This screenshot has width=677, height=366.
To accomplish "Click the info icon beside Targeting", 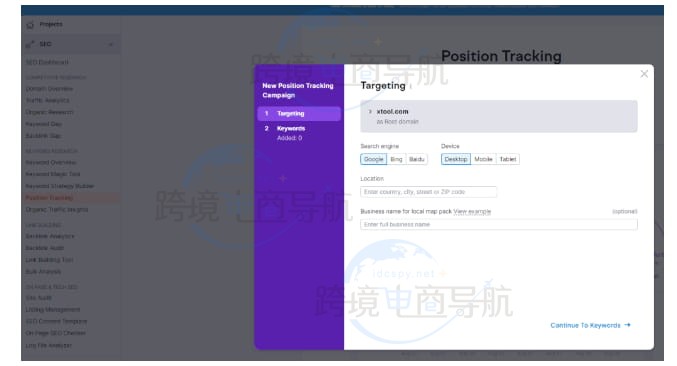I will tap(411, 87).
